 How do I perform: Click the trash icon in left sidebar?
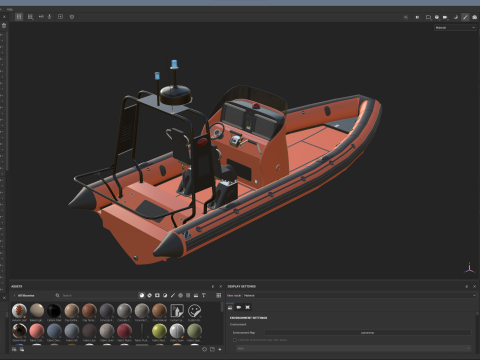pos(4,25)
